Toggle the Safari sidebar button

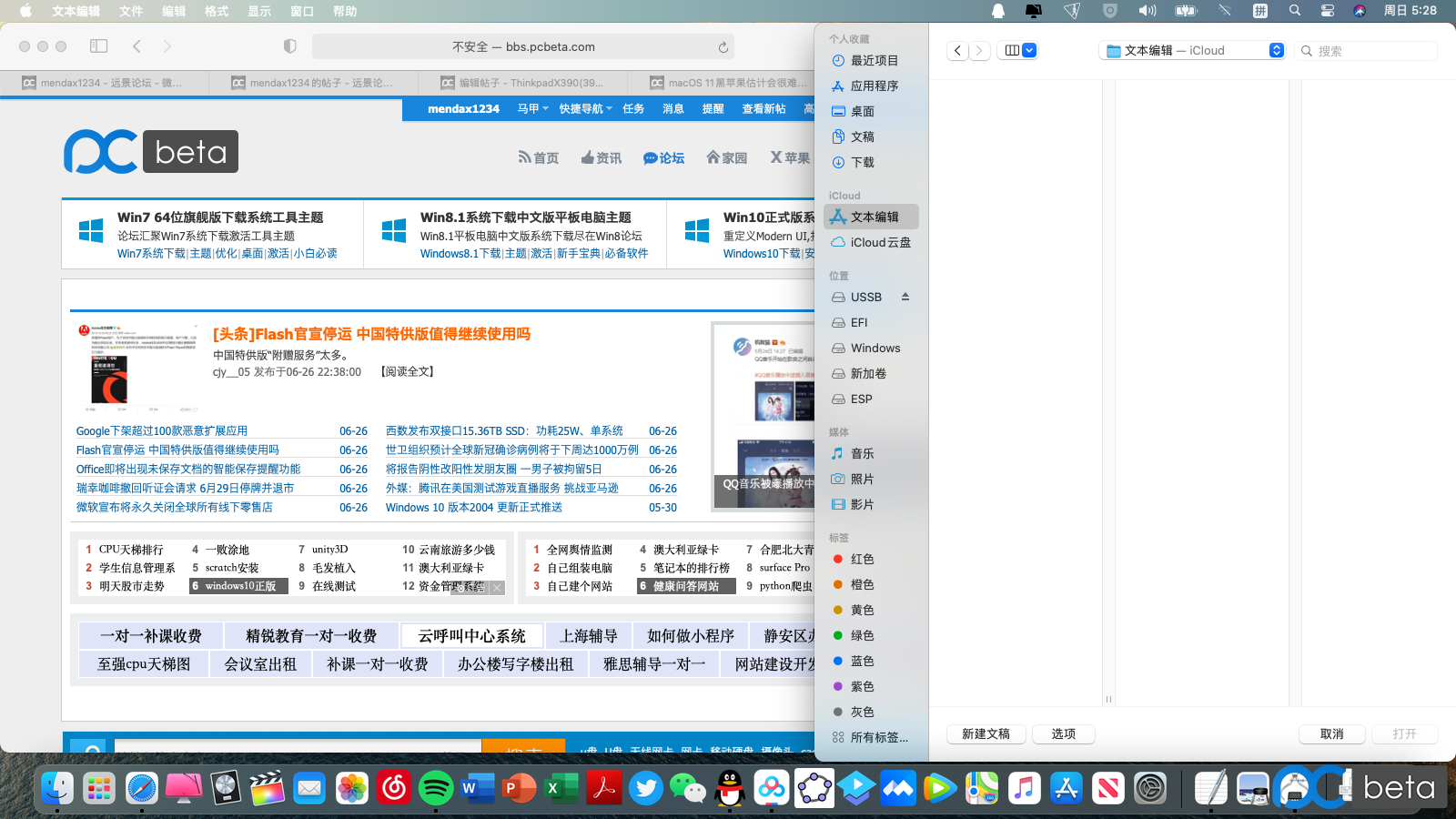point(99,46)
